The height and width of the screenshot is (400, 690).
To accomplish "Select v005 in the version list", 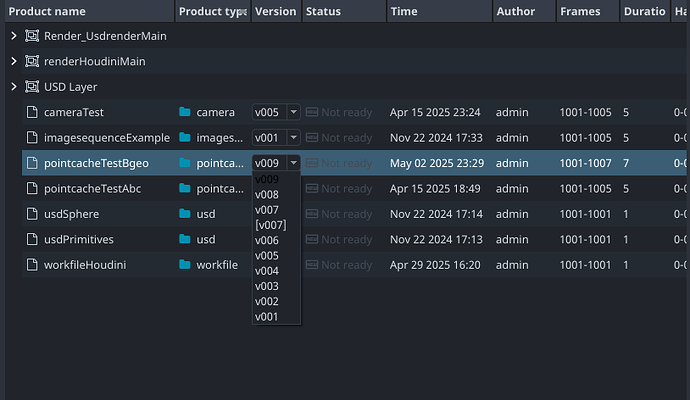I will coord(276,256).
